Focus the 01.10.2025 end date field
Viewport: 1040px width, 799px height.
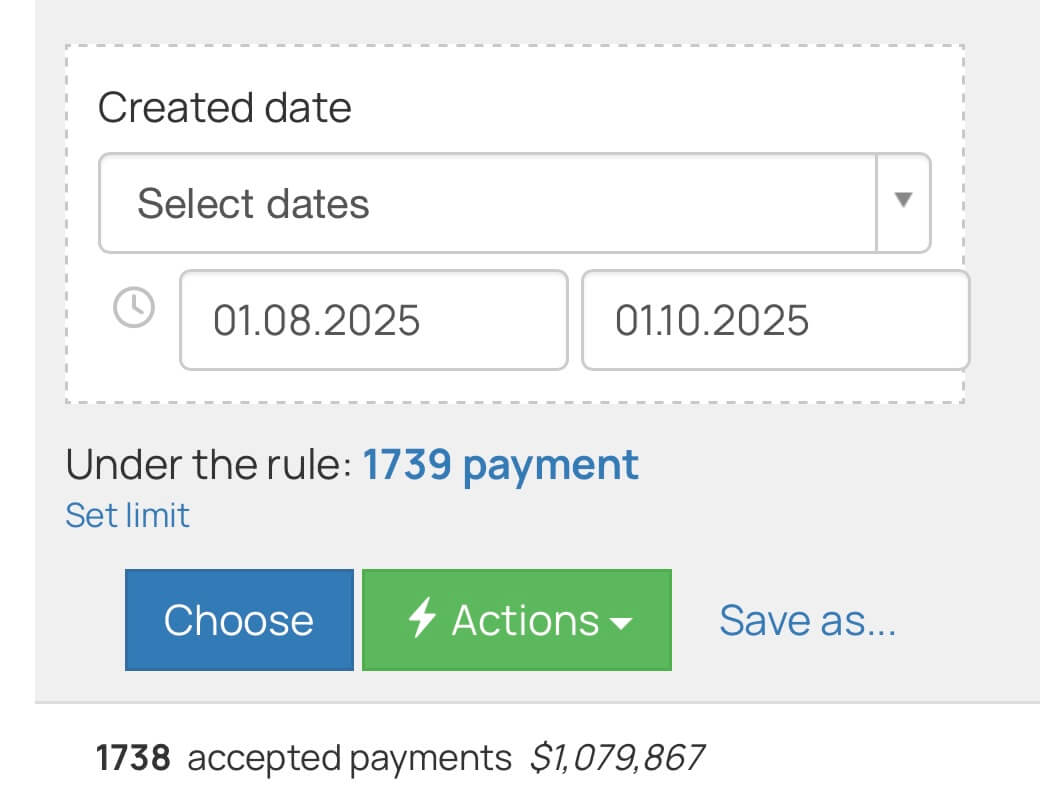coord(775,320)
